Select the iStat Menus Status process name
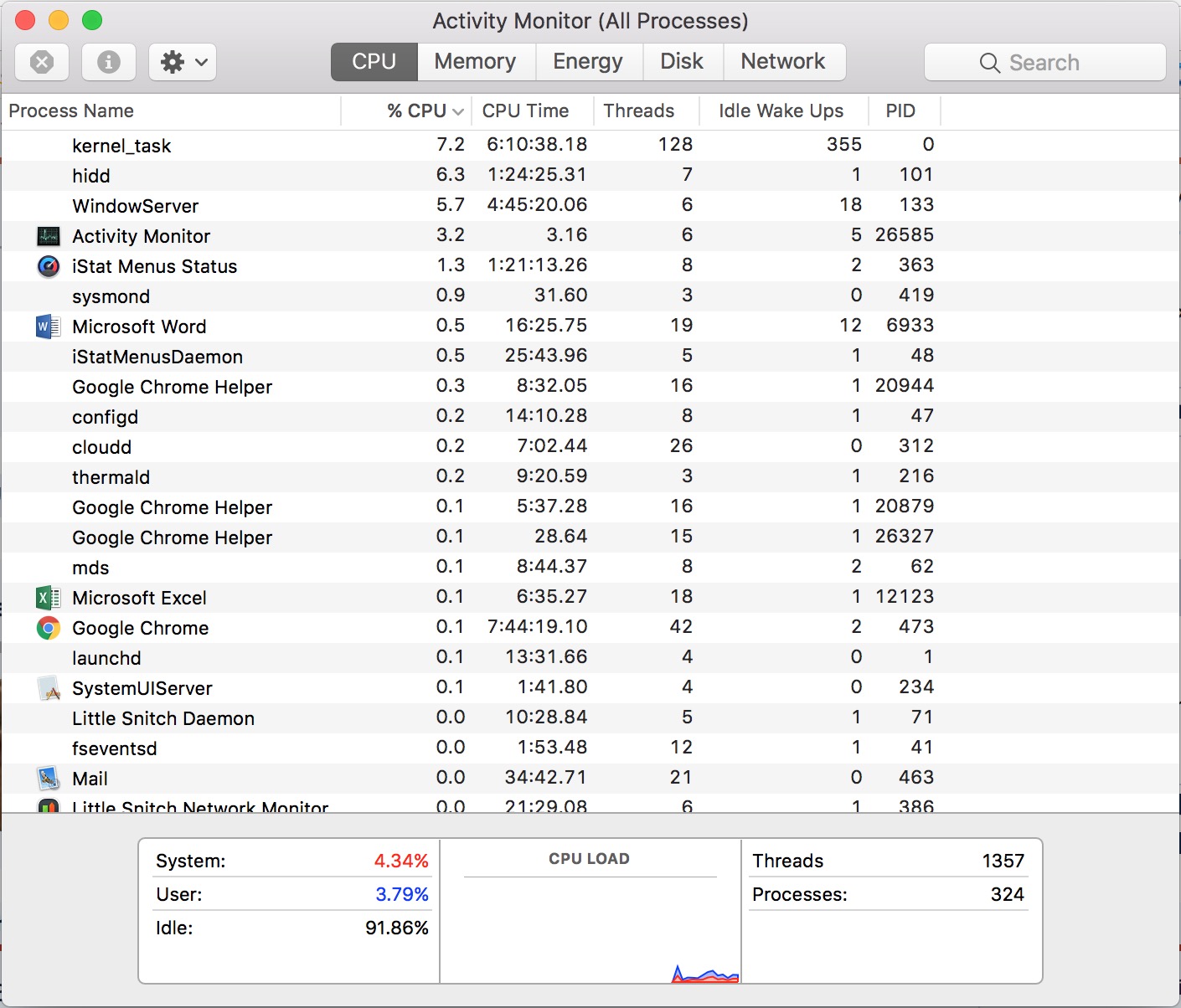1181x1008 pixels. 154,266
